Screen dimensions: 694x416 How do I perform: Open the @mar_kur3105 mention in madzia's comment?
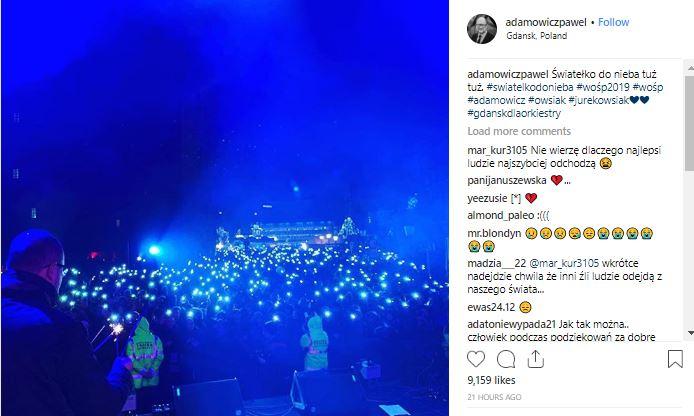point(564,263)
